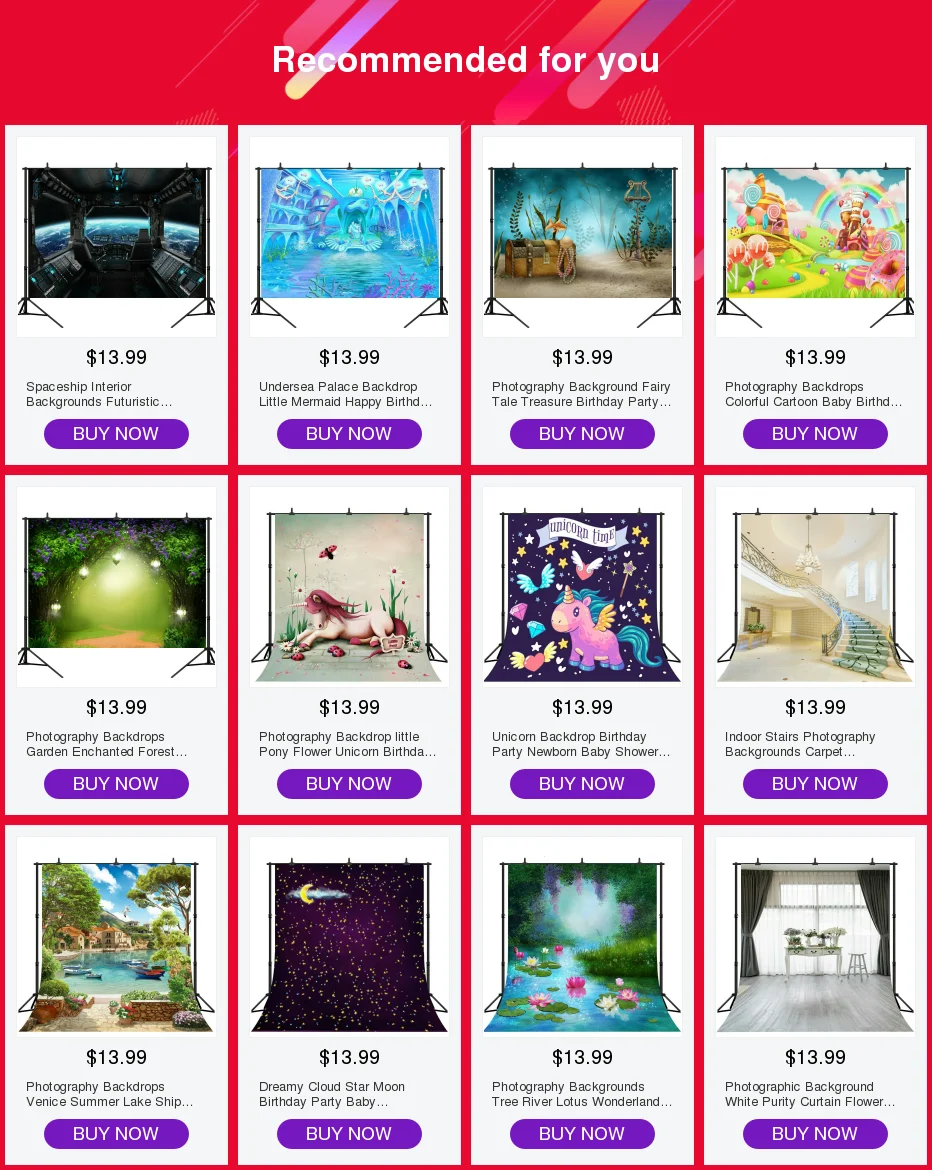Open the Enchanted Forest garden backdrop image
The width and height of the screenshot is (932, 1170).
(x=116, y=586)
